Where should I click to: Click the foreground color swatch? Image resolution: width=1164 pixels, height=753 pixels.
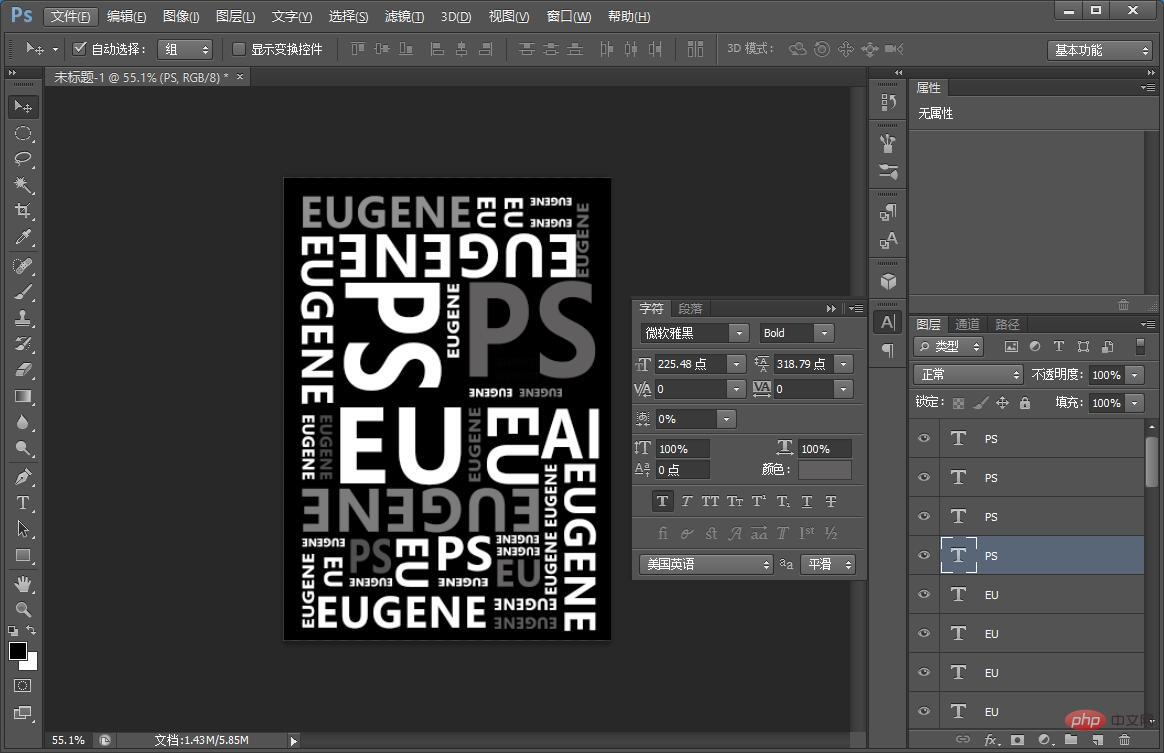coord(18,651)
